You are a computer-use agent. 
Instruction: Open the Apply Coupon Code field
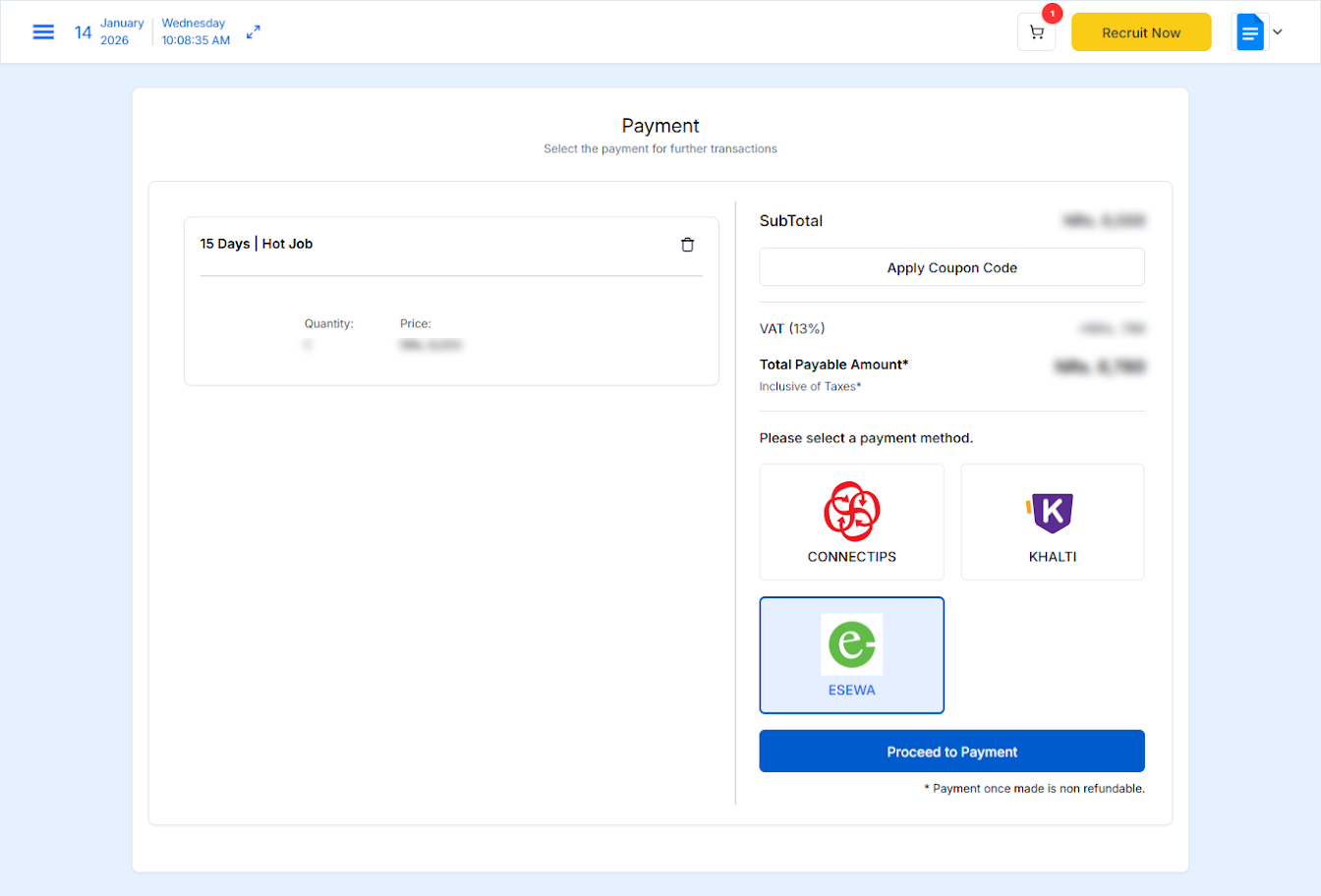click(x=951, y=267)
